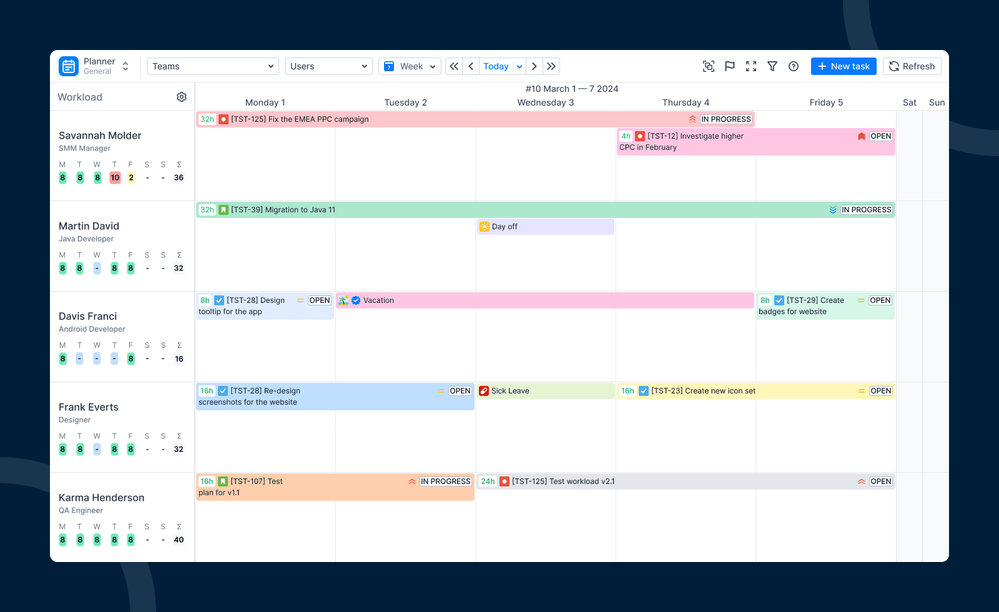Click OPEN status on Test workload task
The height and width of the screenshot is (612, 999).
point(880,481)
